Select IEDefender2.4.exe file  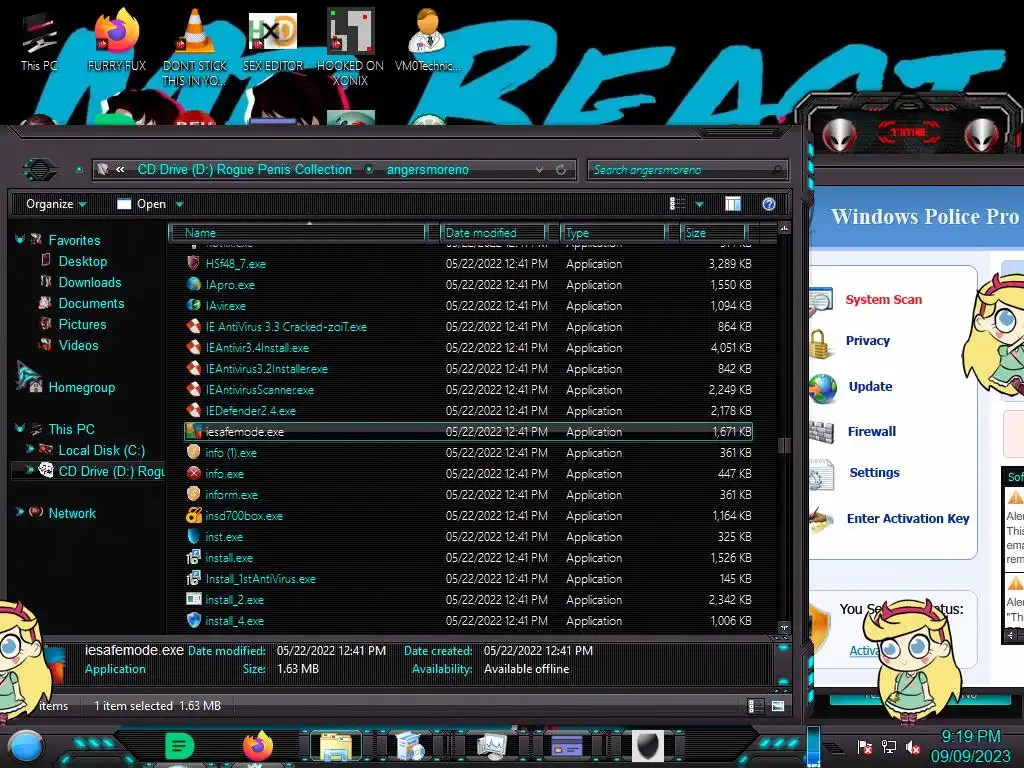(x=251, y=411)
